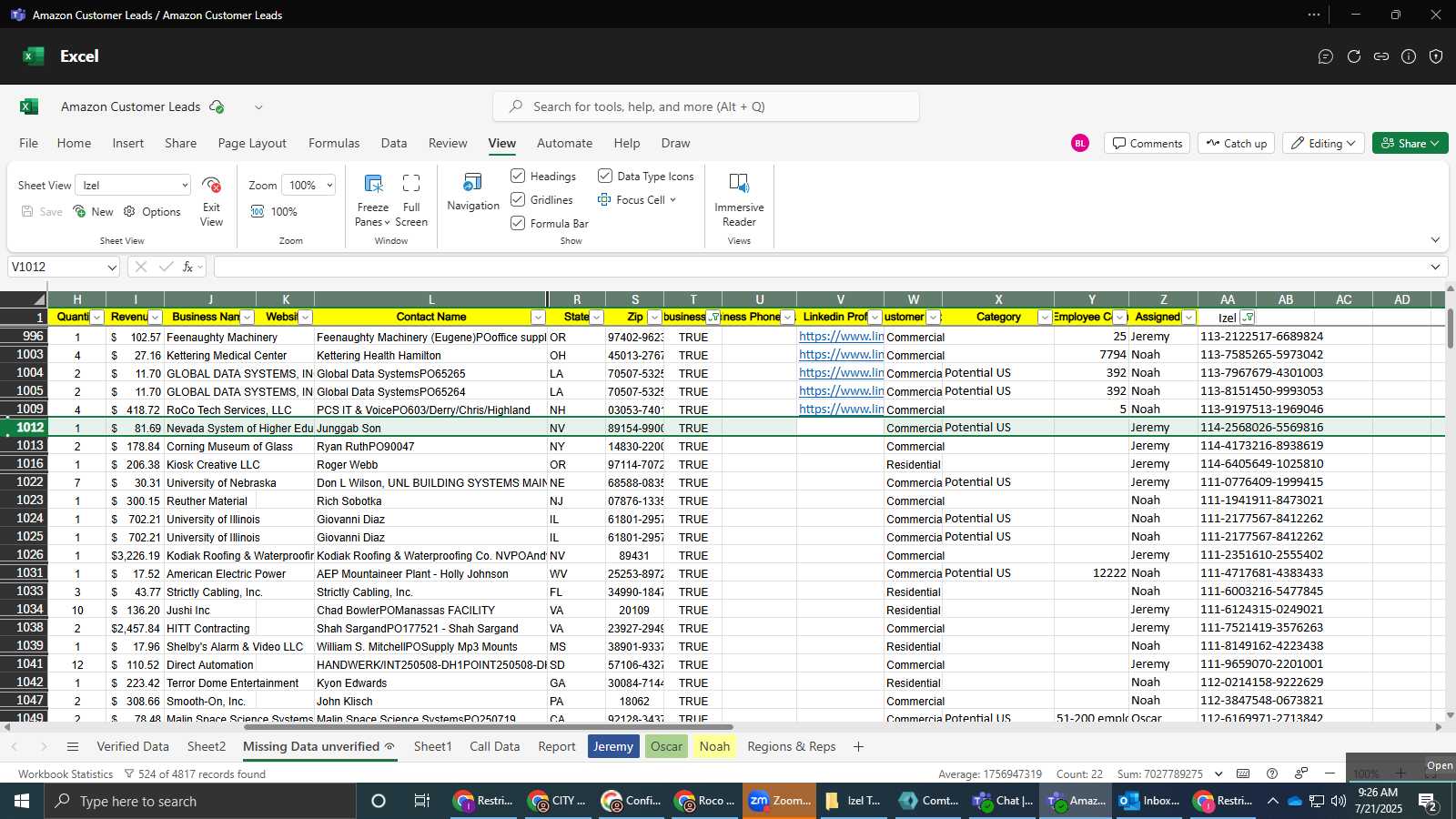Screen dimensions: 1456x819
Task: Click the cancel formula X icon
Action: coord(140,267)
